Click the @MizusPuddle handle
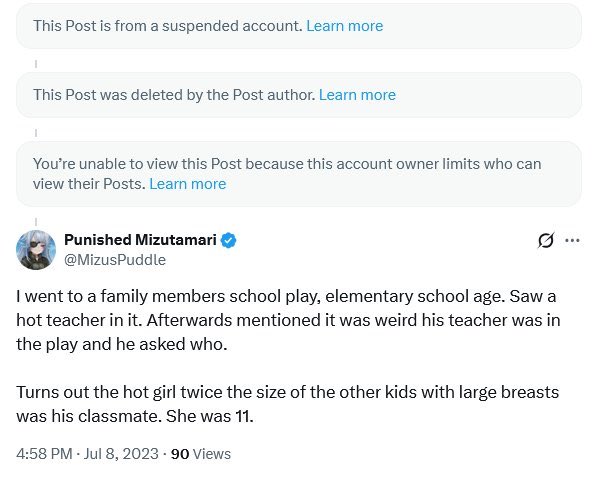598x480 pixels. (115, 260)
